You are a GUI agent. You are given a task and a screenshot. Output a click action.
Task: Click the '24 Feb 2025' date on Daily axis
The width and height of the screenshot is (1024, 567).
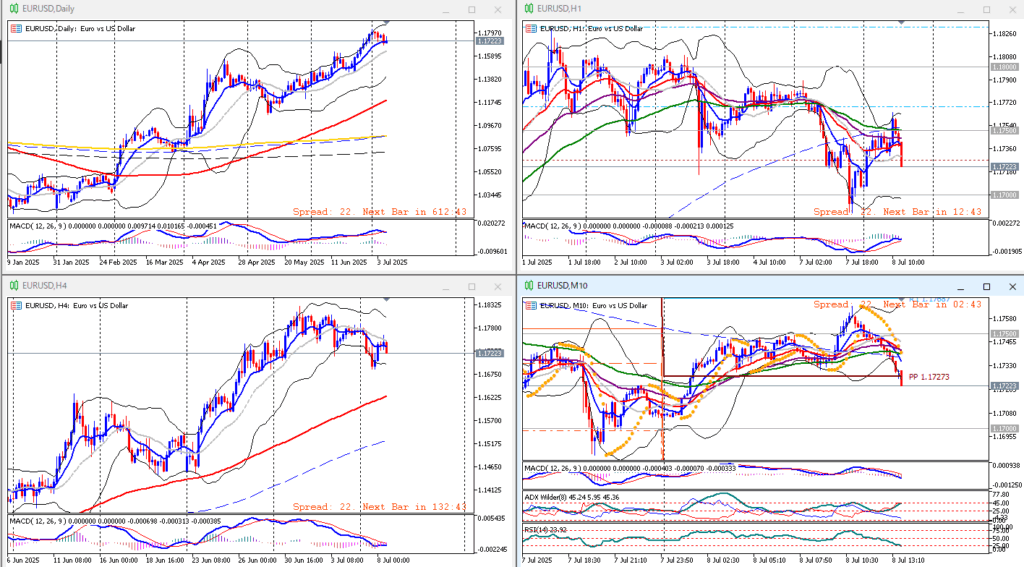(118, 263)
